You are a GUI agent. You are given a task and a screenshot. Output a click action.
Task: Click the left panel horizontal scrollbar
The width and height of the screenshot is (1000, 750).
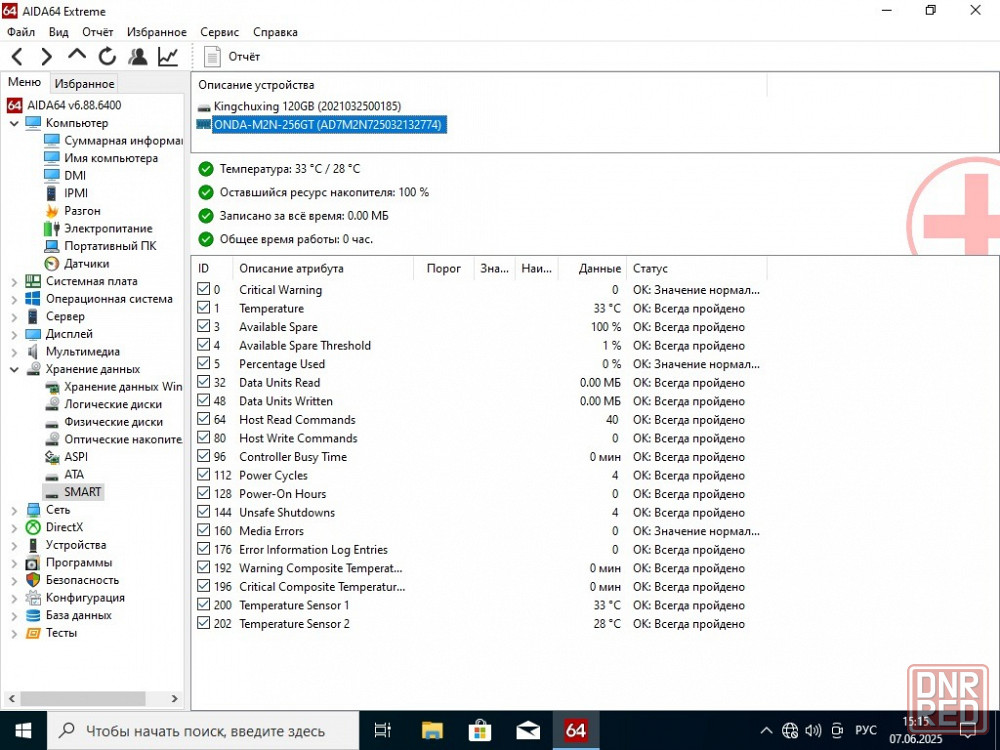92,698
